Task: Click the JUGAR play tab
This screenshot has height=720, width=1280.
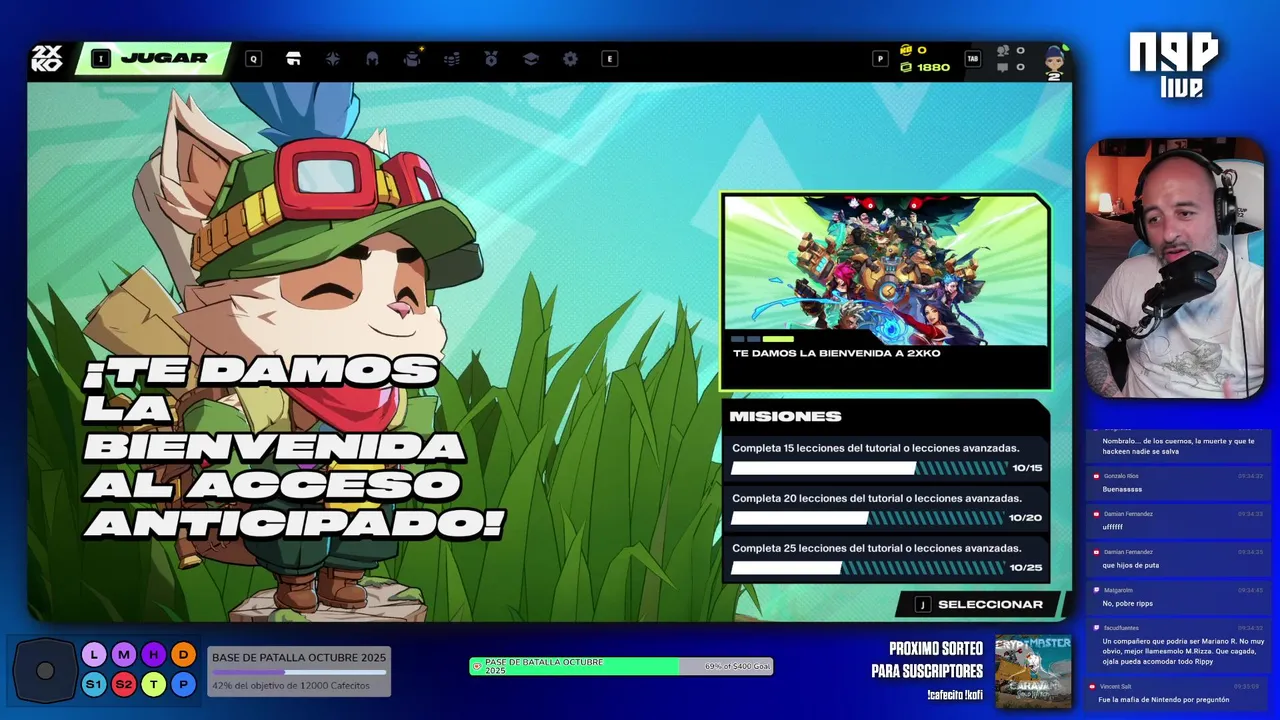Action: pyautogui.click(x=153, y=58)
